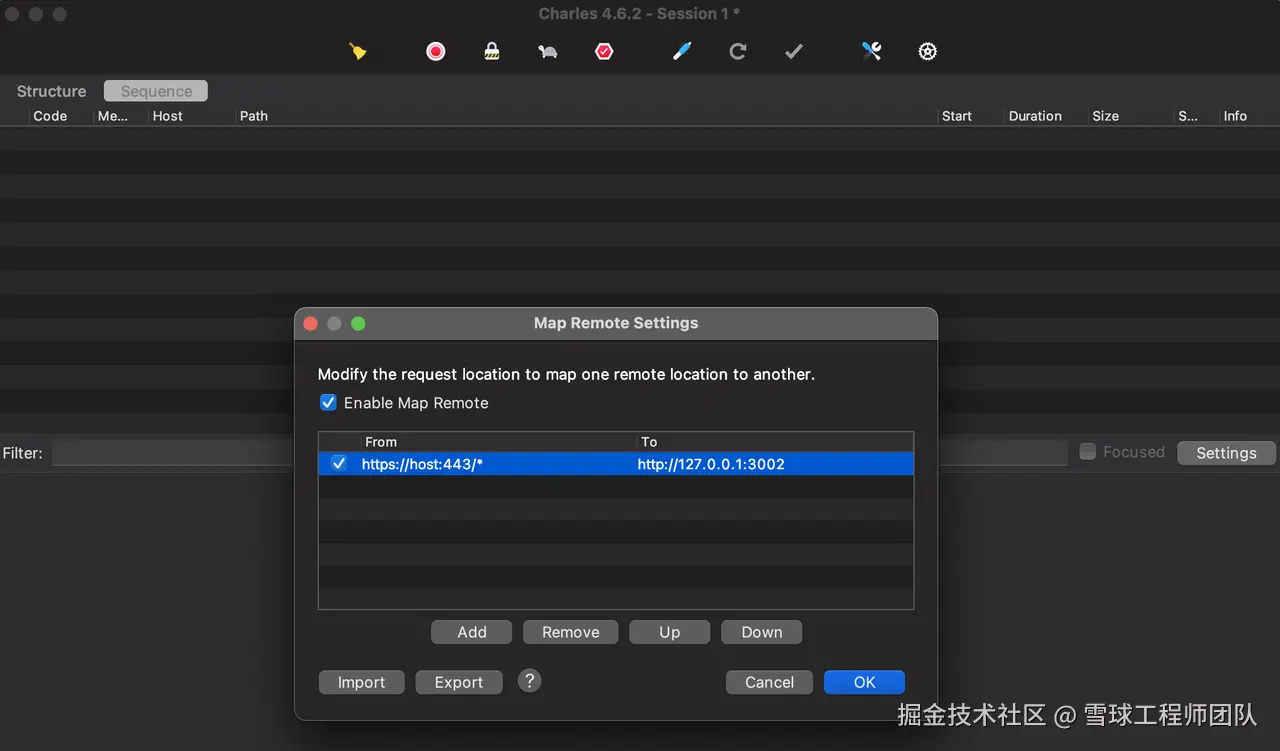
Task: Open the Settings gear icon
Action: (x=928, y=51)
